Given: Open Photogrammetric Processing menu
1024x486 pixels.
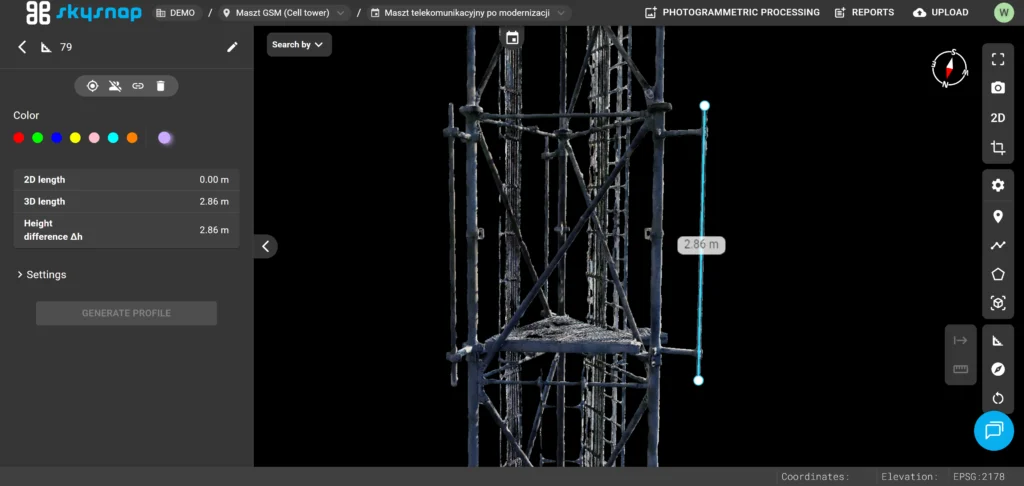Looking at the screenshot, I should click(731, 12).
